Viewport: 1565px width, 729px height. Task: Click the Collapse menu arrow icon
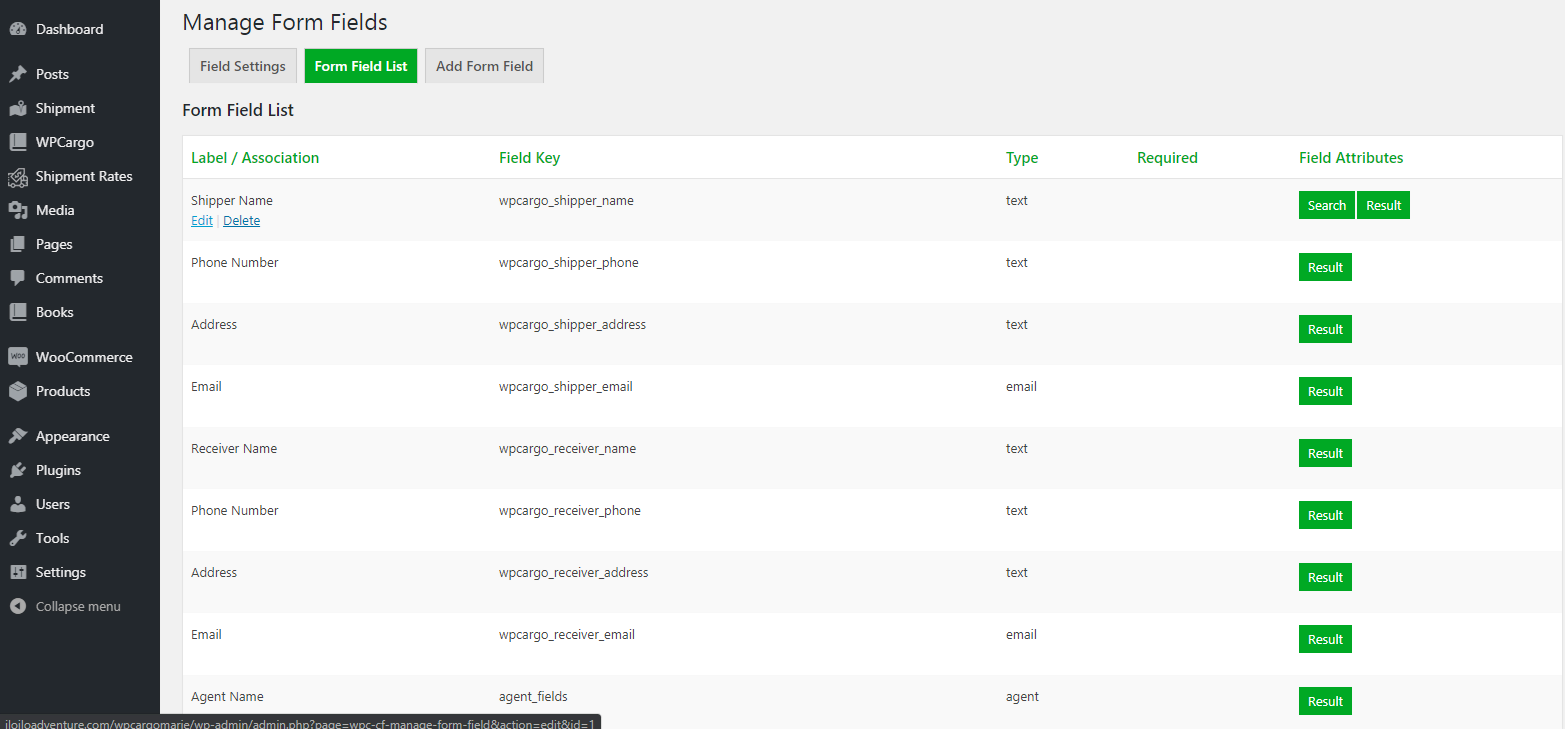pos(17,606)
